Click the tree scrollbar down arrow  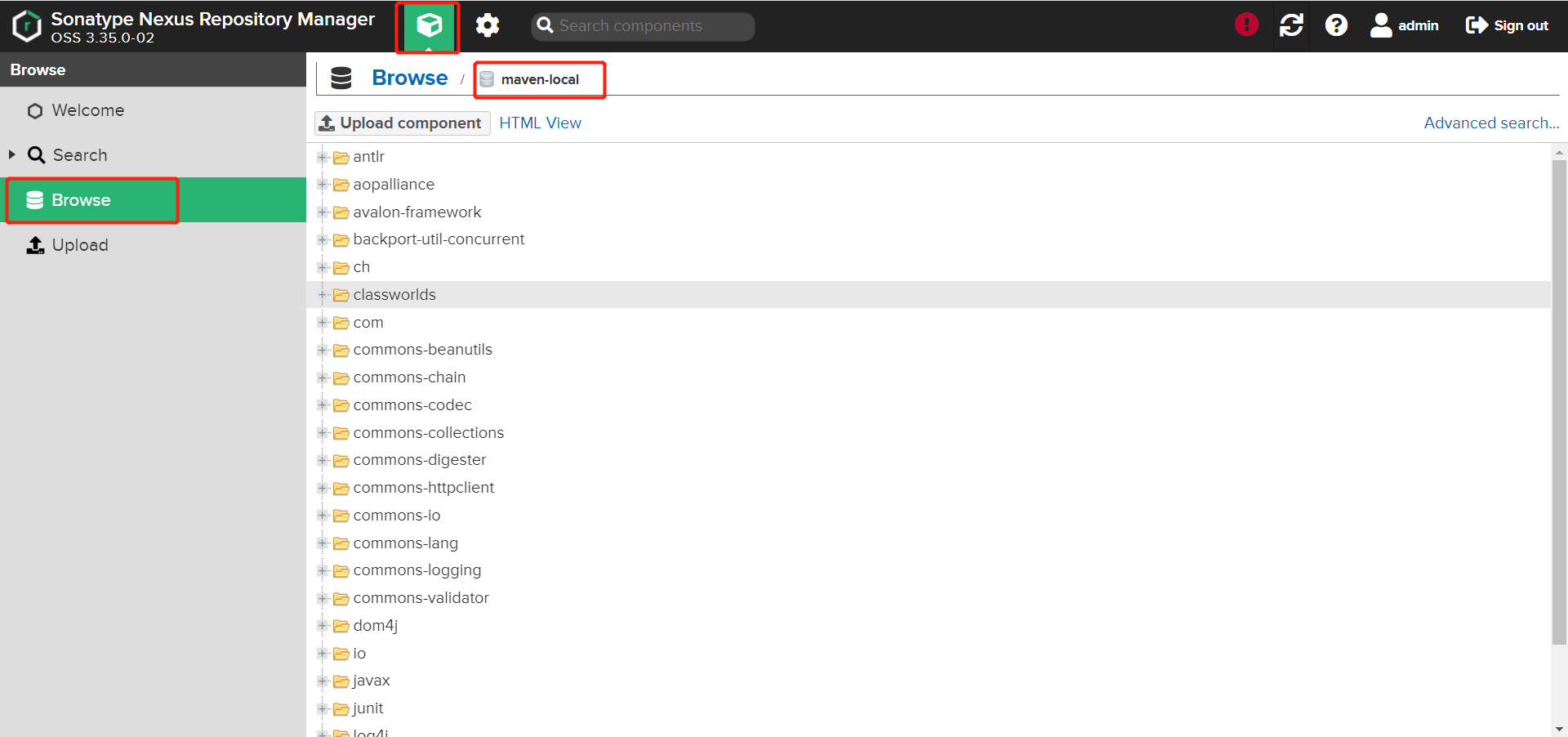coord(1559,729)
